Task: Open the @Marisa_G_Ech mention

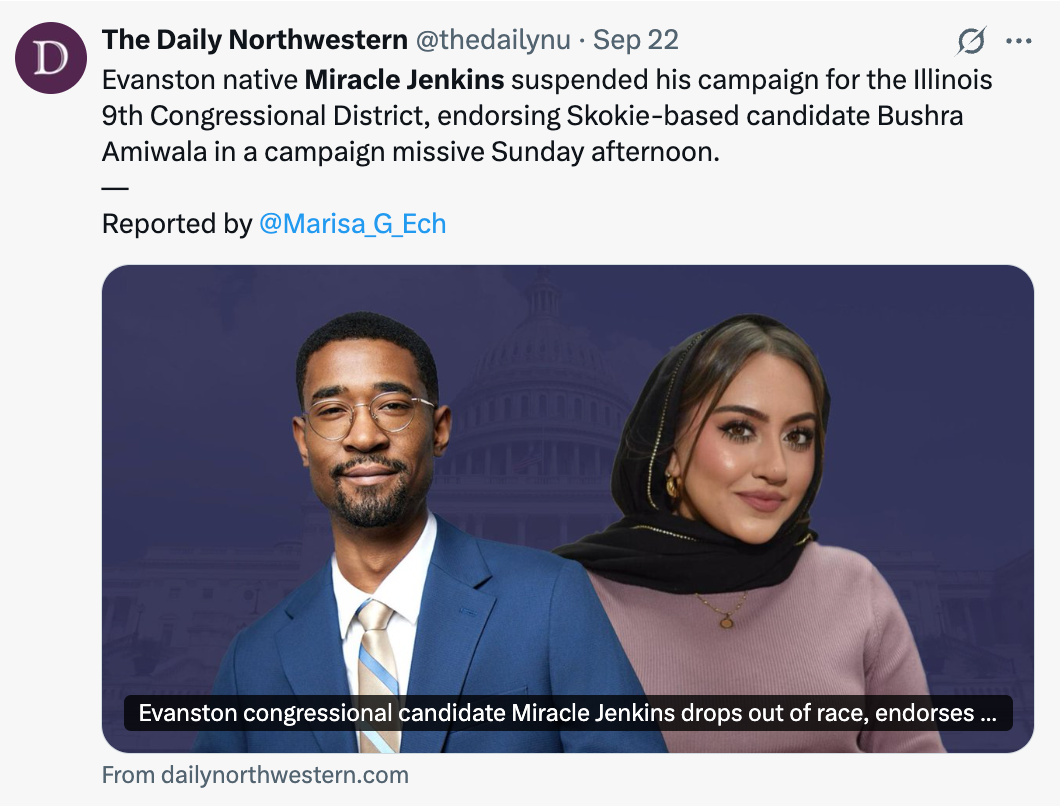Action: pos(352,223)
